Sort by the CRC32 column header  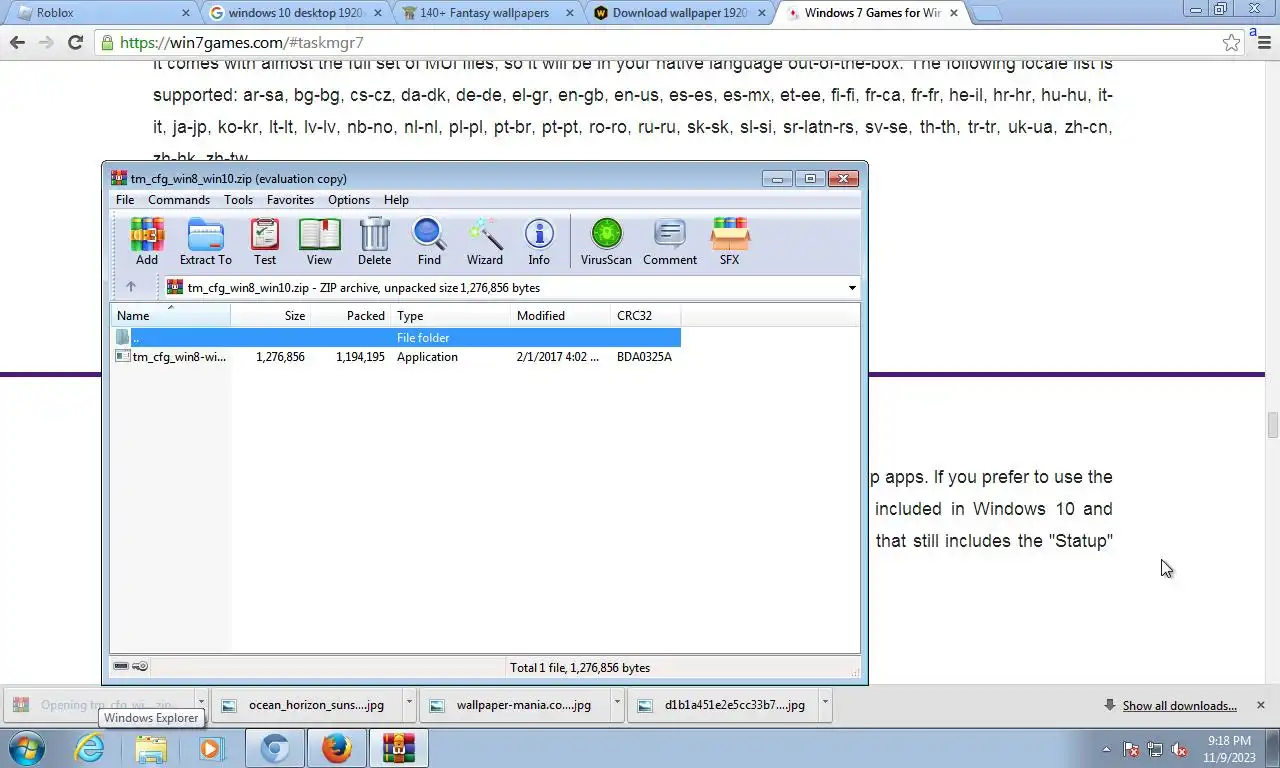646,315
